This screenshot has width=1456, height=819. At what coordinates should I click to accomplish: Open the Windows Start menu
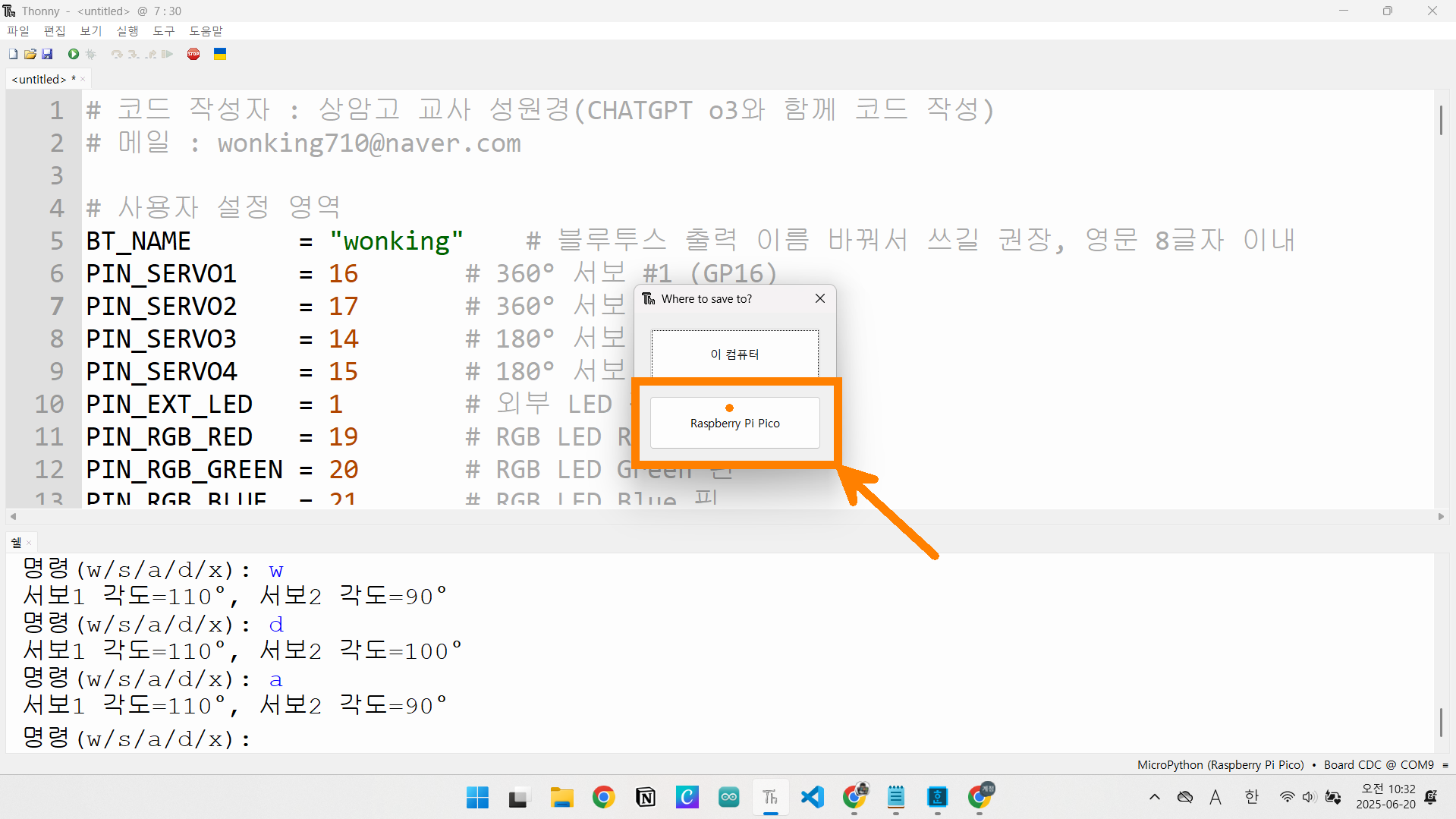(477, 797)
